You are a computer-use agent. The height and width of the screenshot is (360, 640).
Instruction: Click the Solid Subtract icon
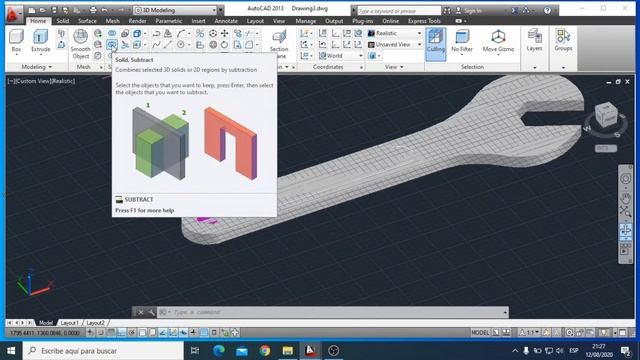point(112,44)
